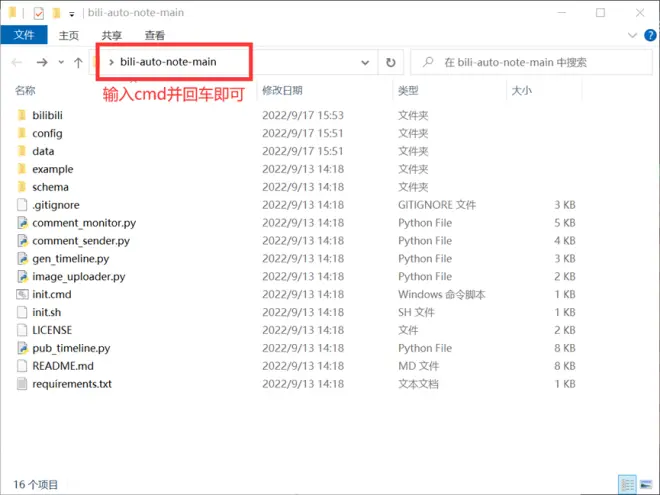Click bili-auto-note-main in address bar

pyautogui.click(x=168, y=62)
